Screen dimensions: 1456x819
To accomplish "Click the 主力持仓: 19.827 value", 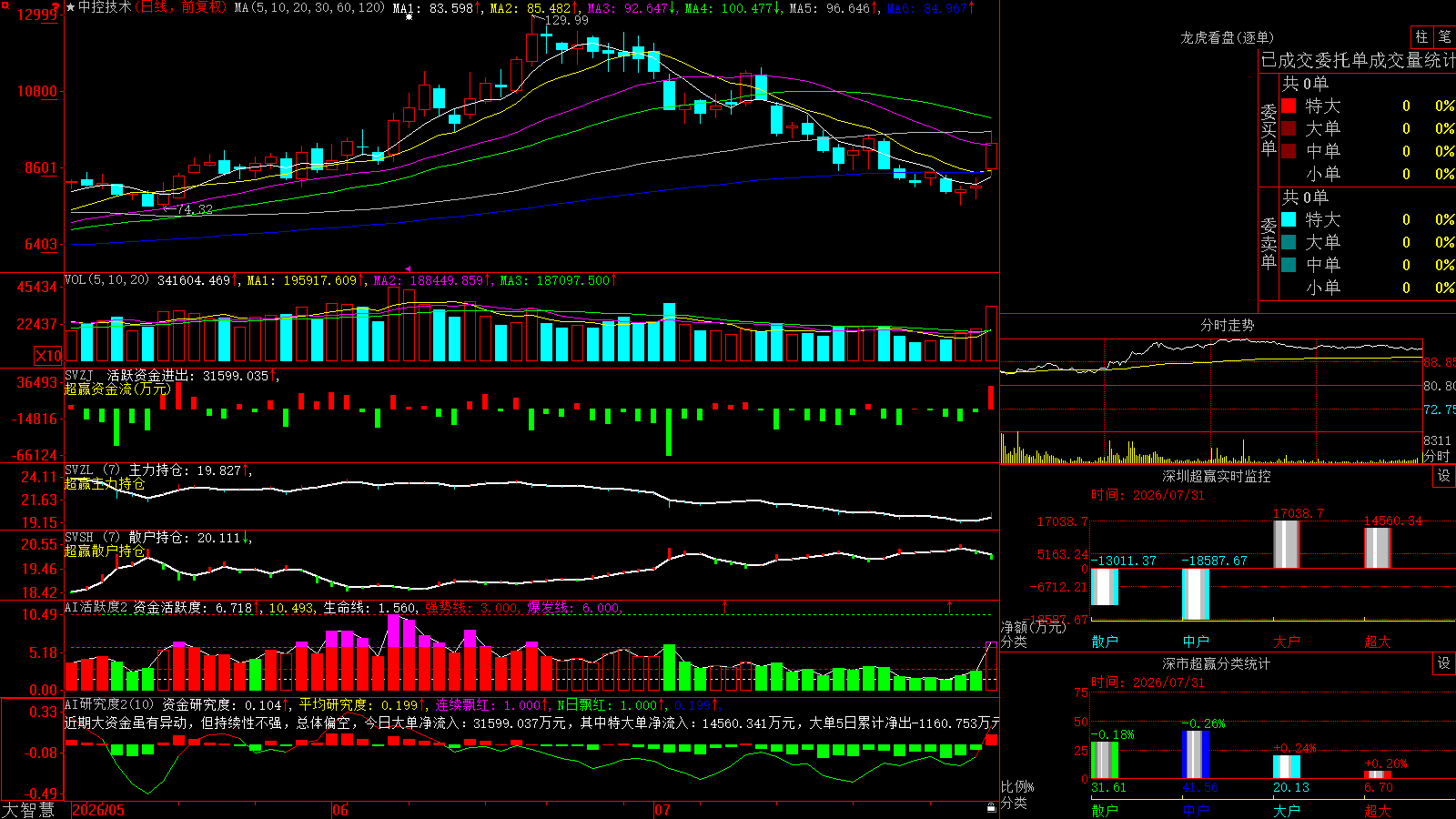I will [x=186, y=470].
